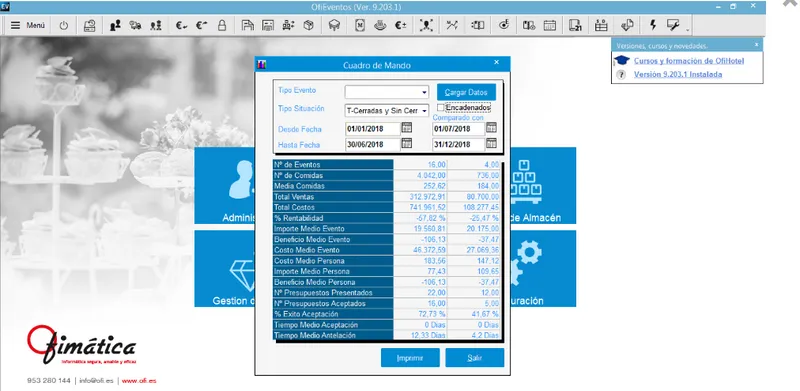Click the Hasta Fecha 30/06/2018 field
This screenshot has width=800, height=391.
(x=372, y=144)
